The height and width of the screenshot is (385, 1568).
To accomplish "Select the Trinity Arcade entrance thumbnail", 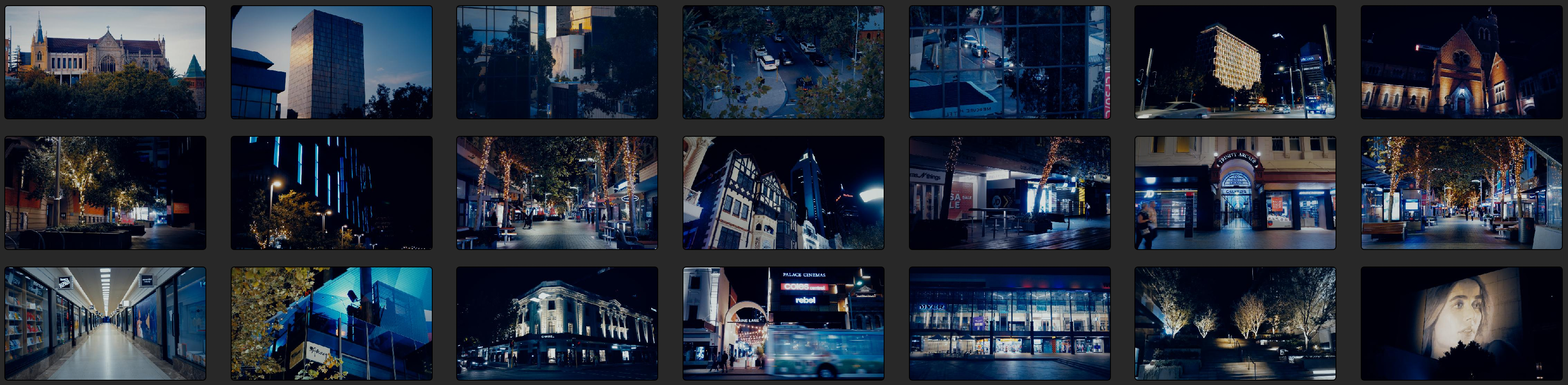I will click(x=1236, y=192).
